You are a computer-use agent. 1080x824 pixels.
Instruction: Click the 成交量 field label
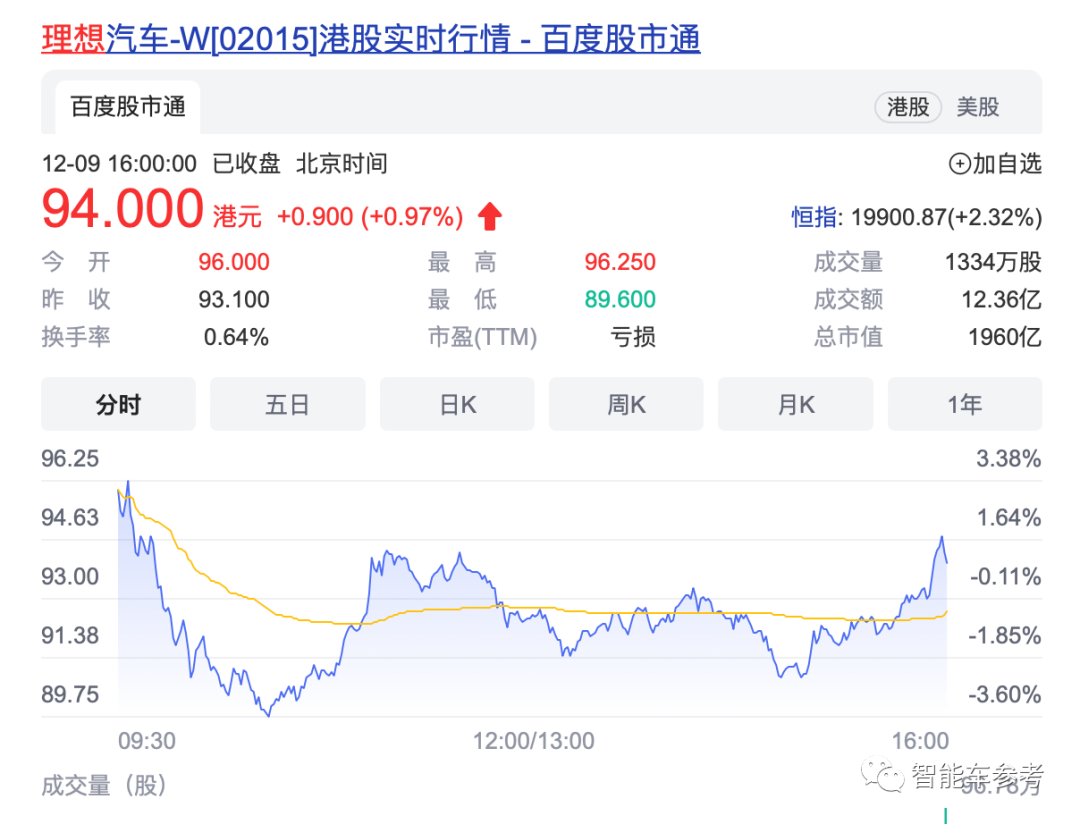click(x=848, y=262)
